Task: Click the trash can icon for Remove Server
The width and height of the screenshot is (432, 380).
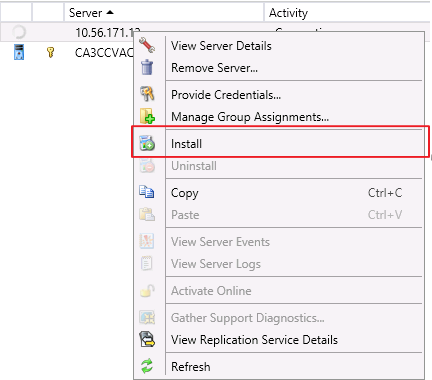Action: pos(147,67)
